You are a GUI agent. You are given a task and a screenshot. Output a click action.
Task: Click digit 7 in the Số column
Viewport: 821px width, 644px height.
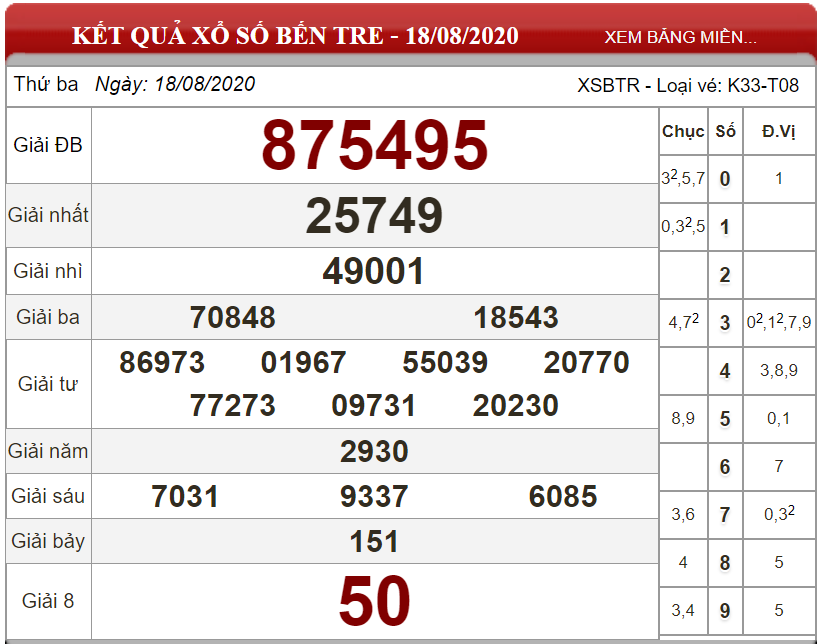(725, 515)
